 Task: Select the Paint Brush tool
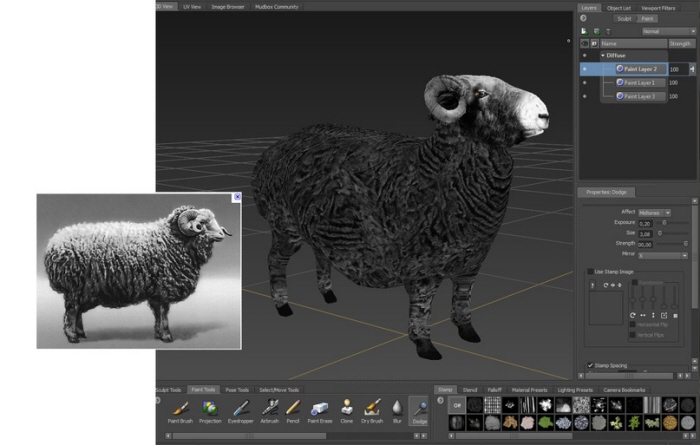point(180,410)
